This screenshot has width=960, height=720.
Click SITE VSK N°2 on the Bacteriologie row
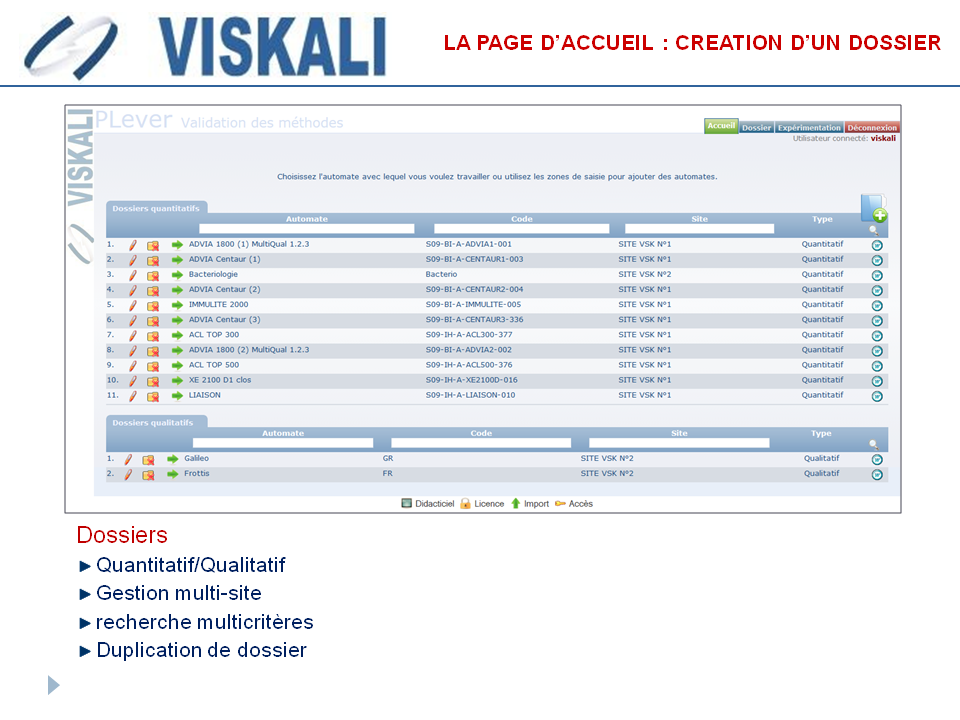(x=645, y=274)
